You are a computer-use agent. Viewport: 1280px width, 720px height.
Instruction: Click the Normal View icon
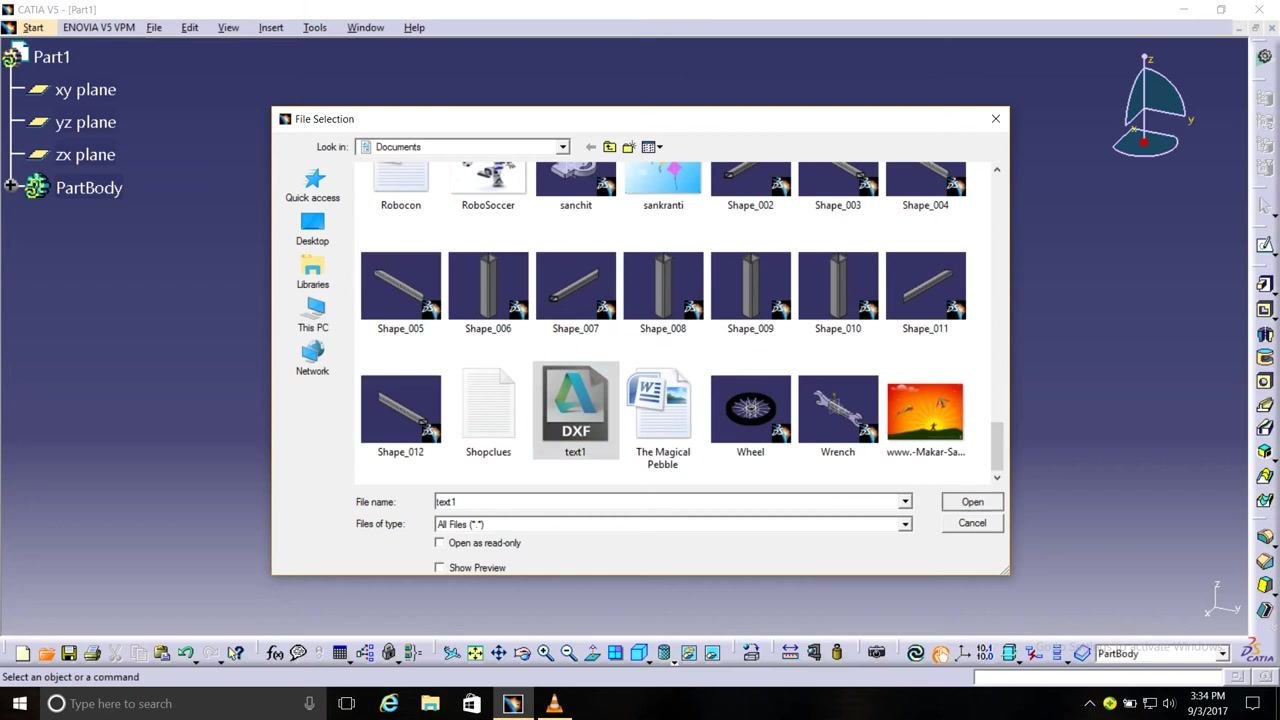592,653
